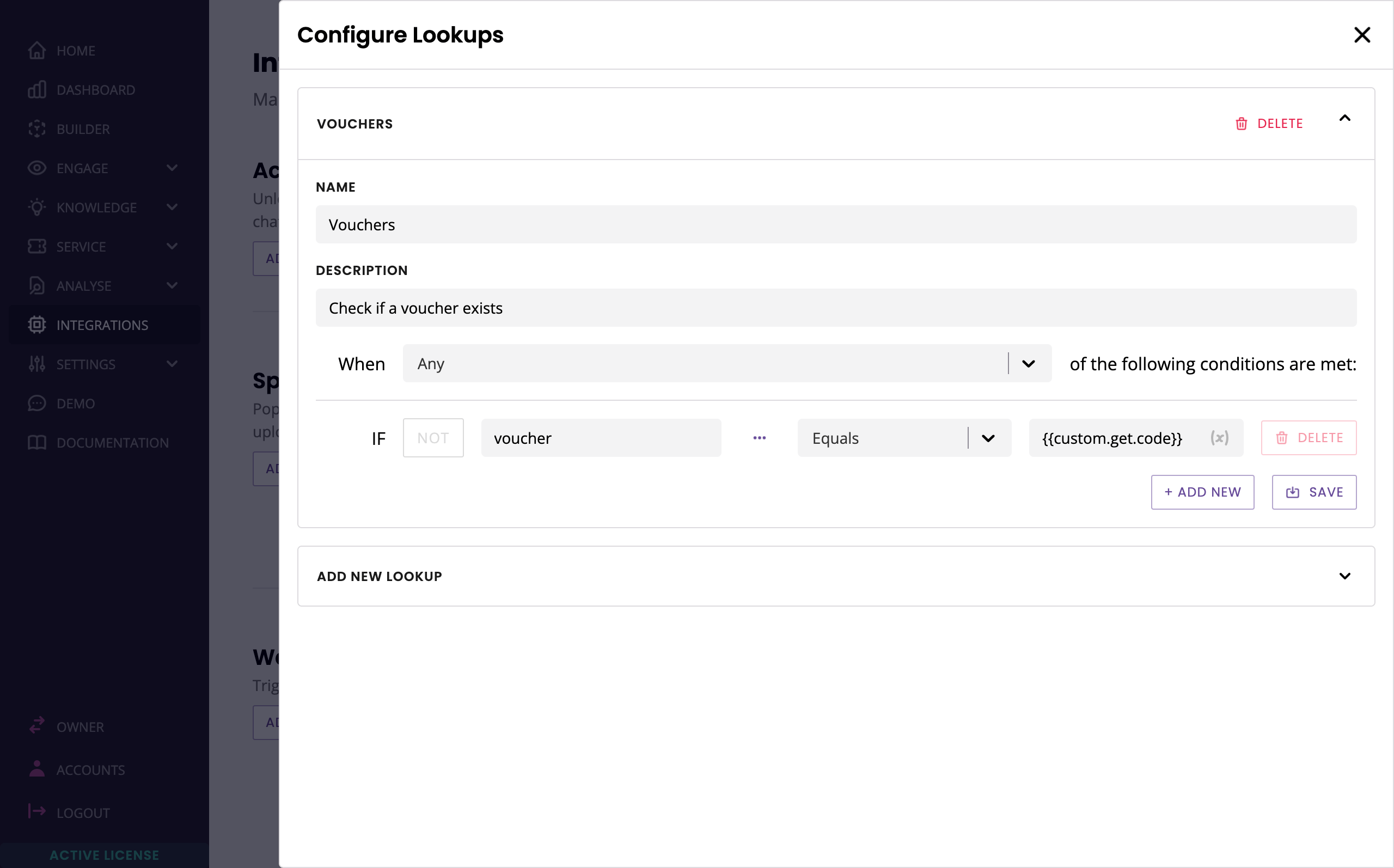Click the Logout arrow icon
Screen dimensions: 1394x868
36,811
